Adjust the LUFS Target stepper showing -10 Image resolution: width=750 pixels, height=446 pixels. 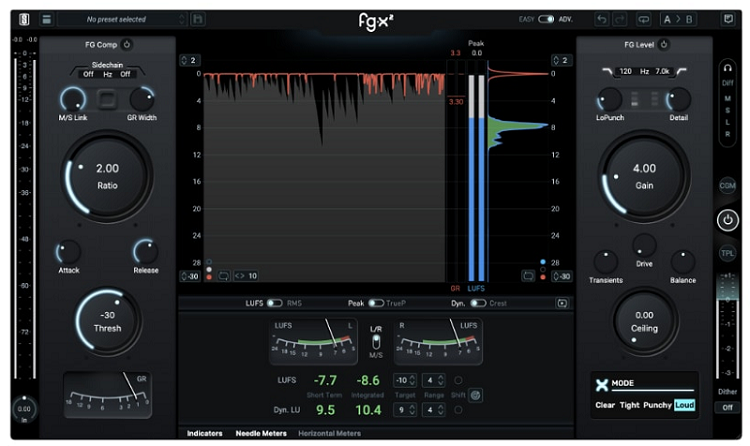pyautogui.click(x=405, y=380)
